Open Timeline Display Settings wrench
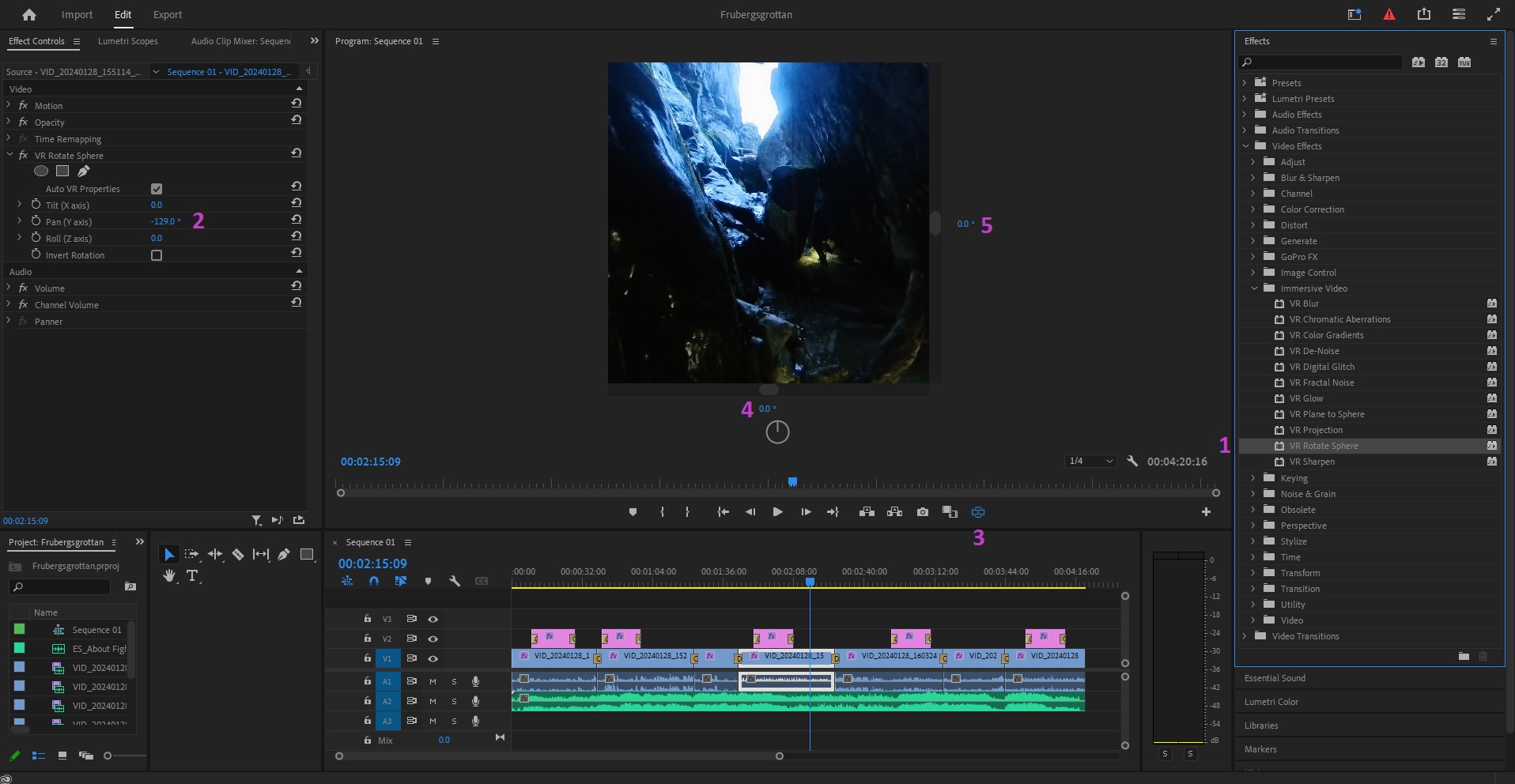This screenshot has width=1515, height=784. point(455,581)
